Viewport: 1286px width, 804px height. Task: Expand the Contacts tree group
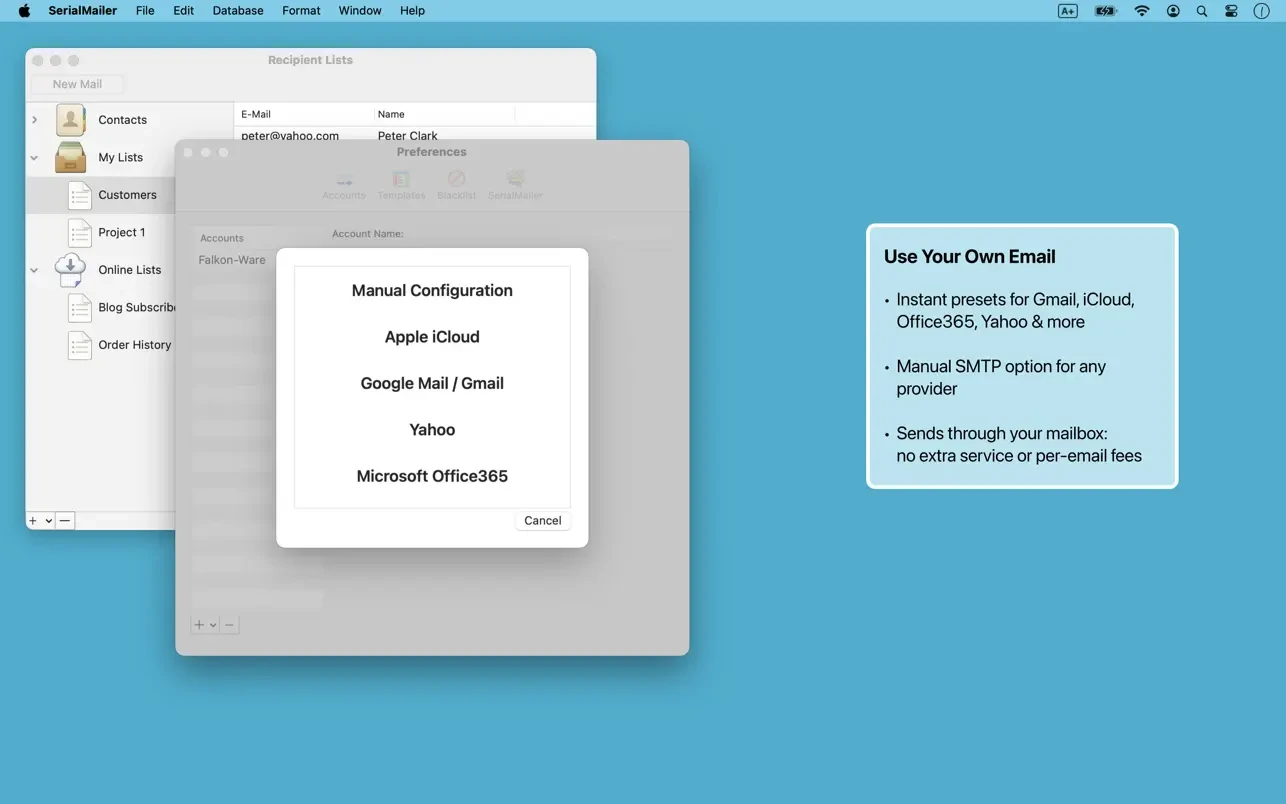pyautogui.click(x=34, y=120)
